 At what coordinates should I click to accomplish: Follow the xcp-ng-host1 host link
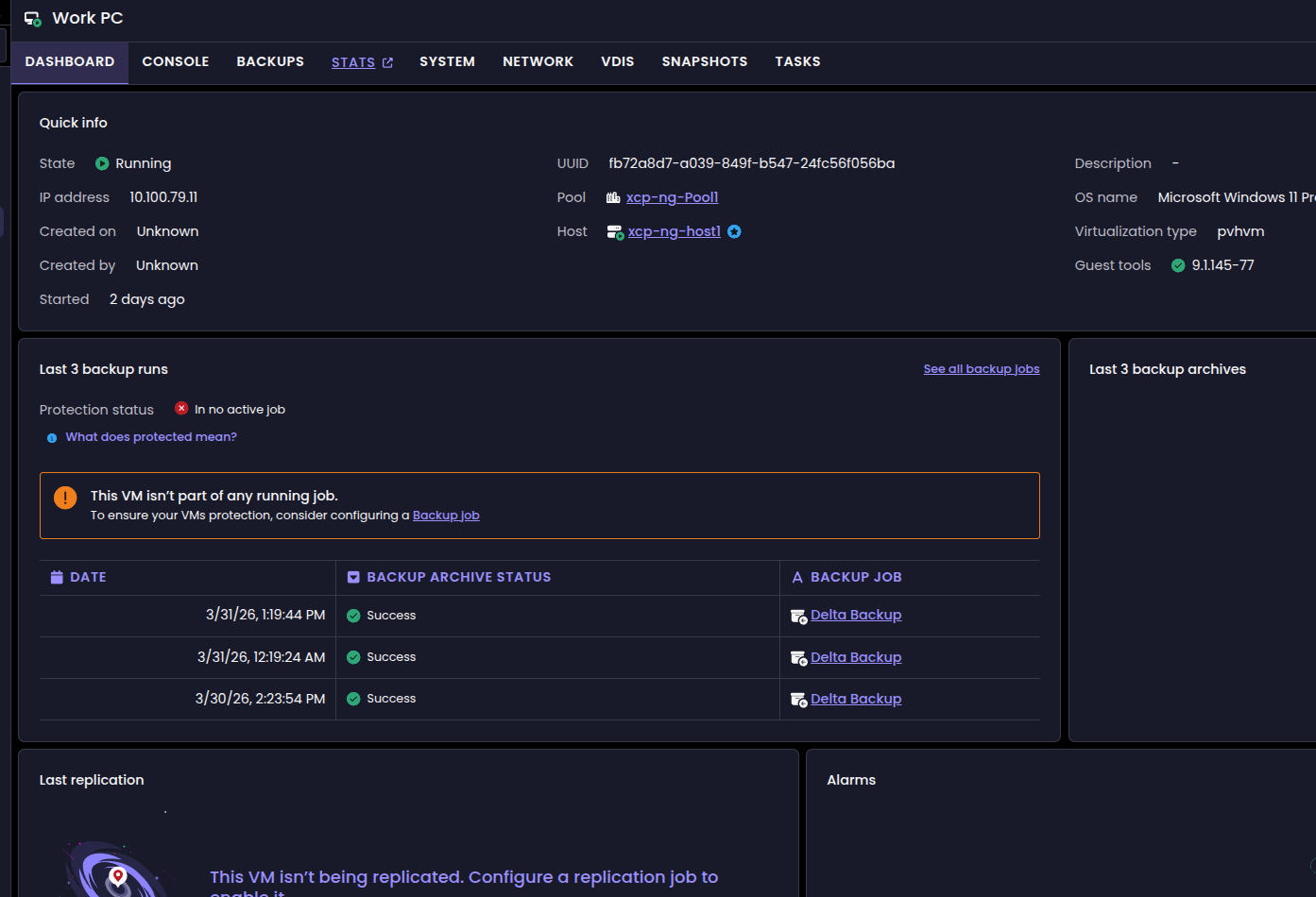point(674,231)
